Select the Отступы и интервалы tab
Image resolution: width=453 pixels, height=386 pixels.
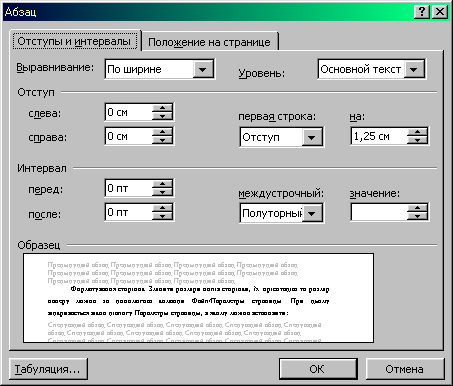[75, 41]
